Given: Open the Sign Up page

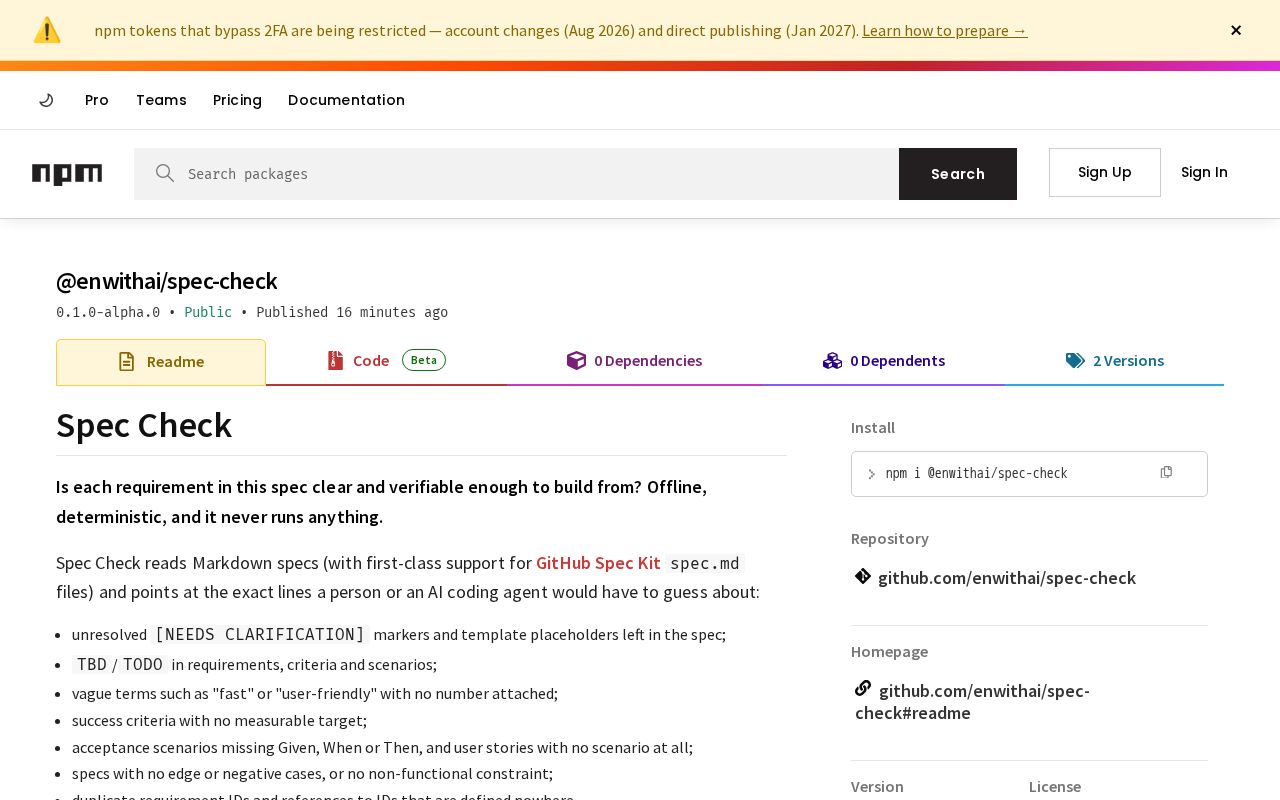Looking at the screenshot, I should 1105,172.
